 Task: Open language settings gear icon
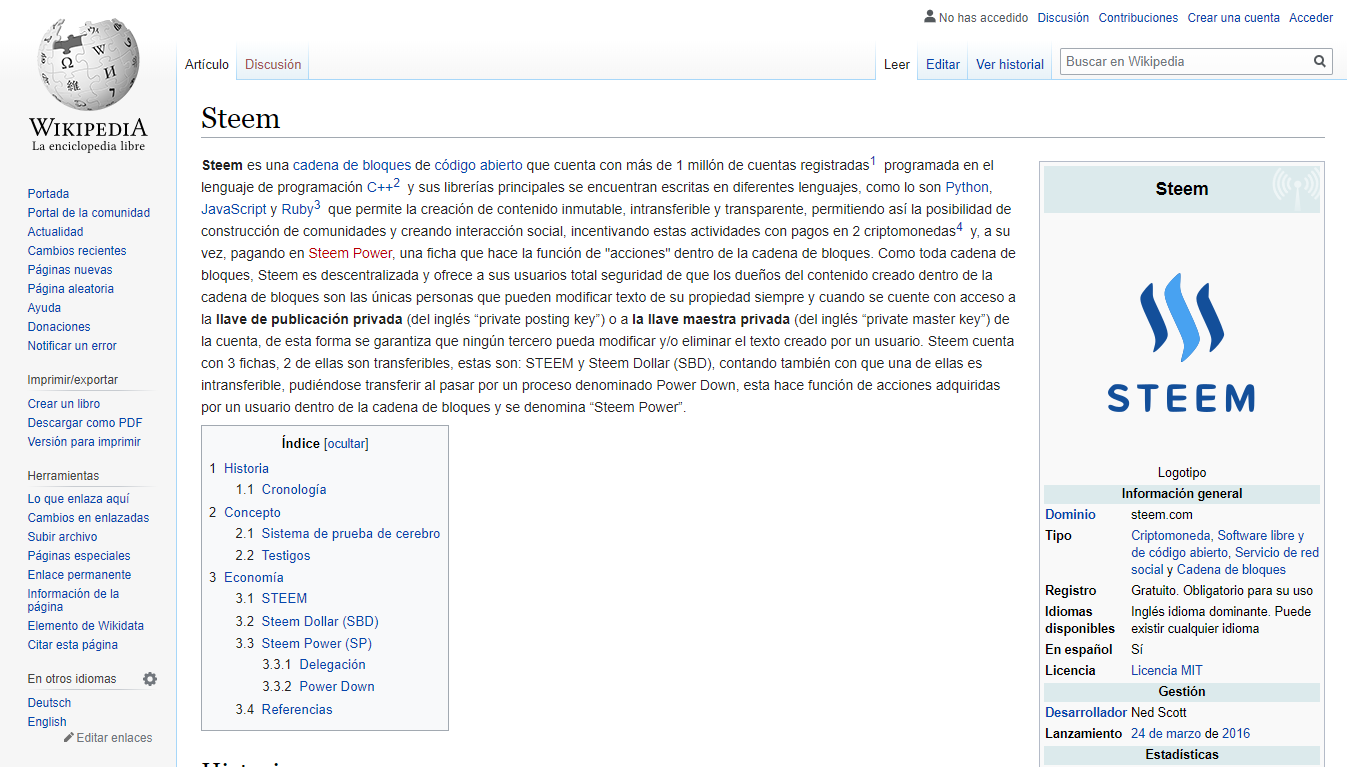click(150, 679)
